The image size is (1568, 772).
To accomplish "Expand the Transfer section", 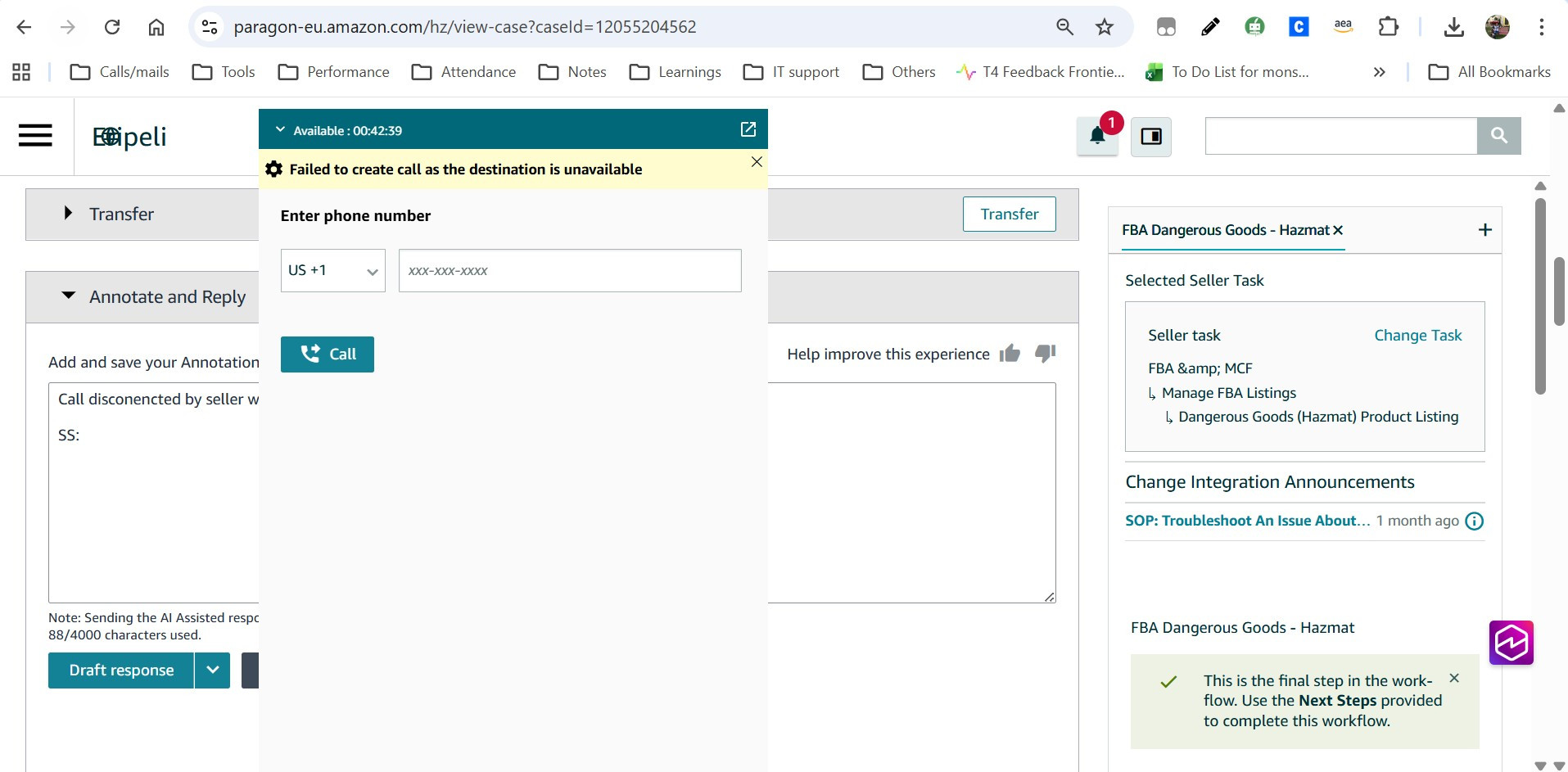I will (69, 214).
